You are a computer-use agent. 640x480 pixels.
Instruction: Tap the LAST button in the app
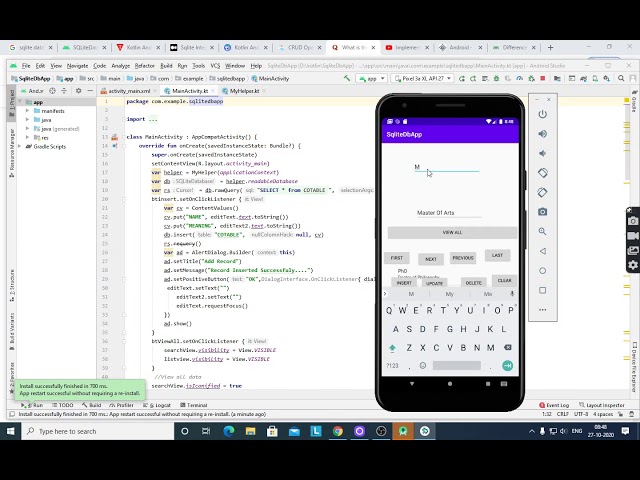[x=497, y=256]
